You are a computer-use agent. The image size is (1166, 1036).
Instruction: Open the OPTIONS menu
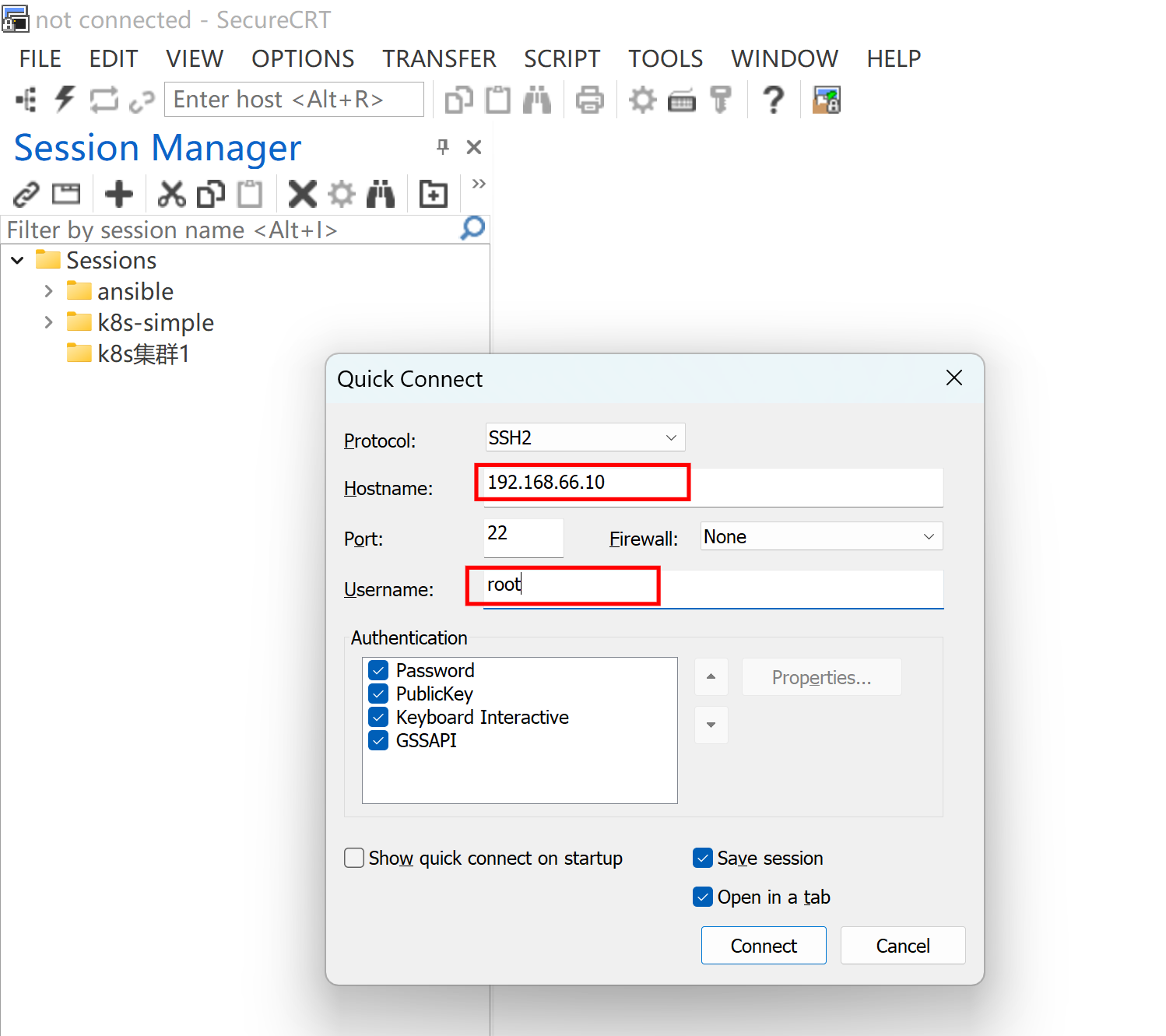[303, 58]
